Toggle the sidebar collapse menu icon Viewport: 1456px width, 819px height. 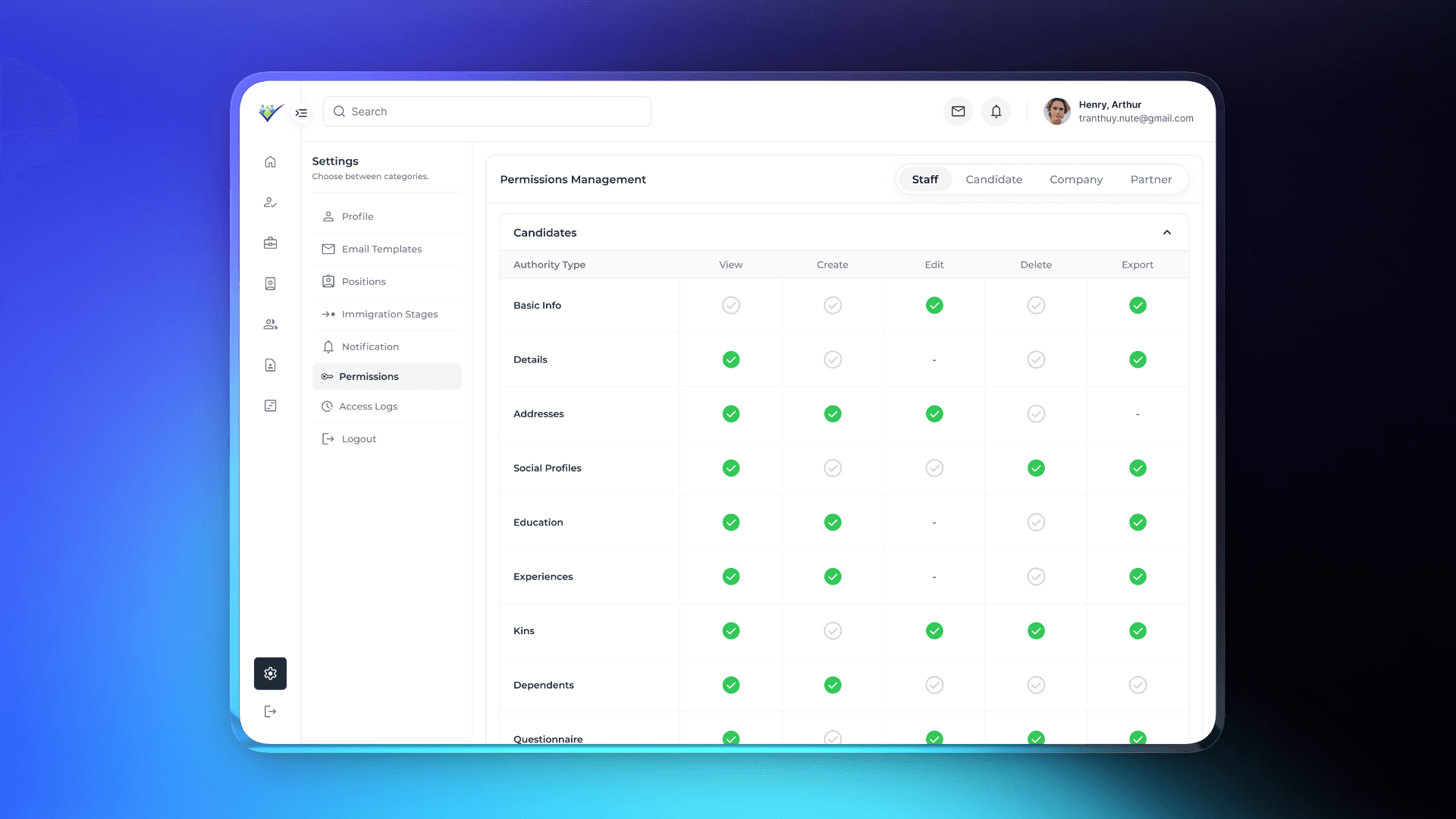[x=301, y=112]
